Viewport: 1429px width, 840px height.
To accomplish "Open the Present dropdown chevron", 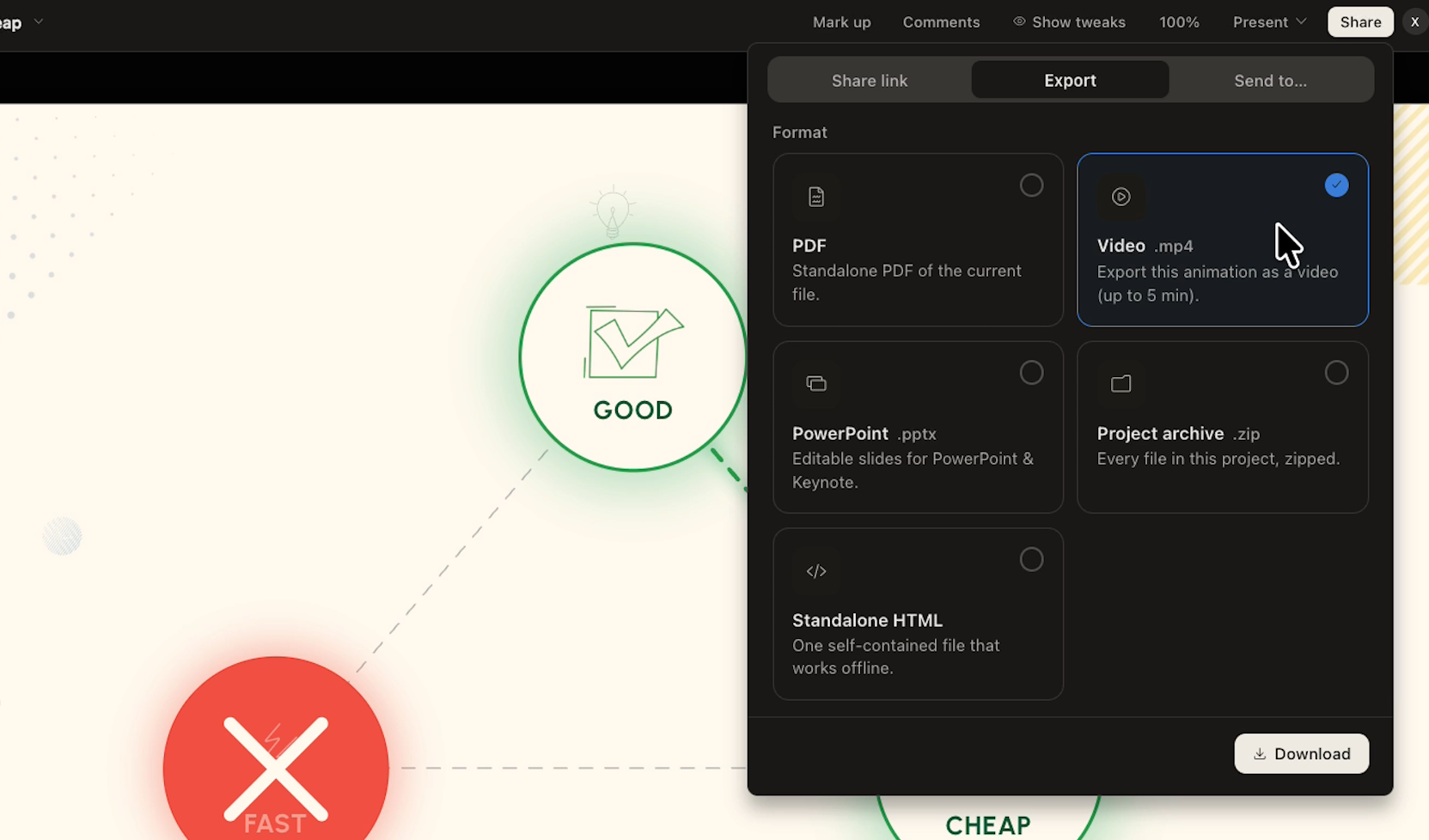I will point(1301,21).
